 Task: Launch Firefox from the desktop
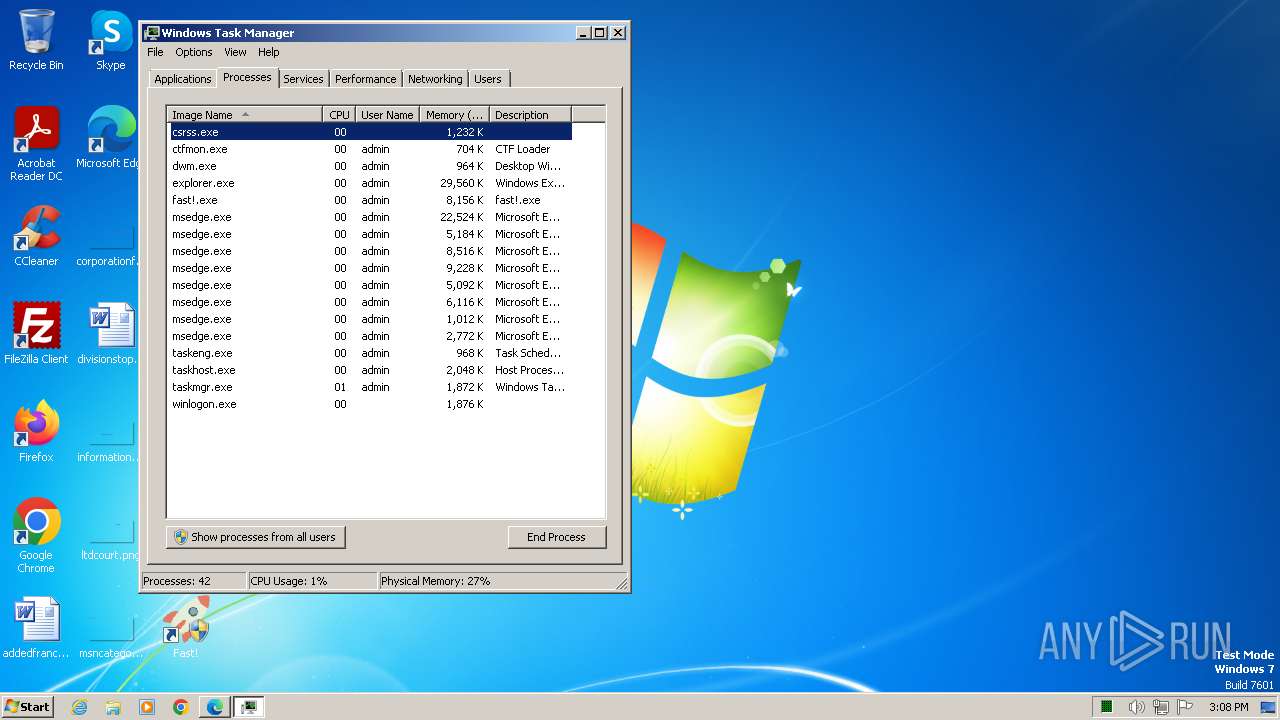click(36, 432)
